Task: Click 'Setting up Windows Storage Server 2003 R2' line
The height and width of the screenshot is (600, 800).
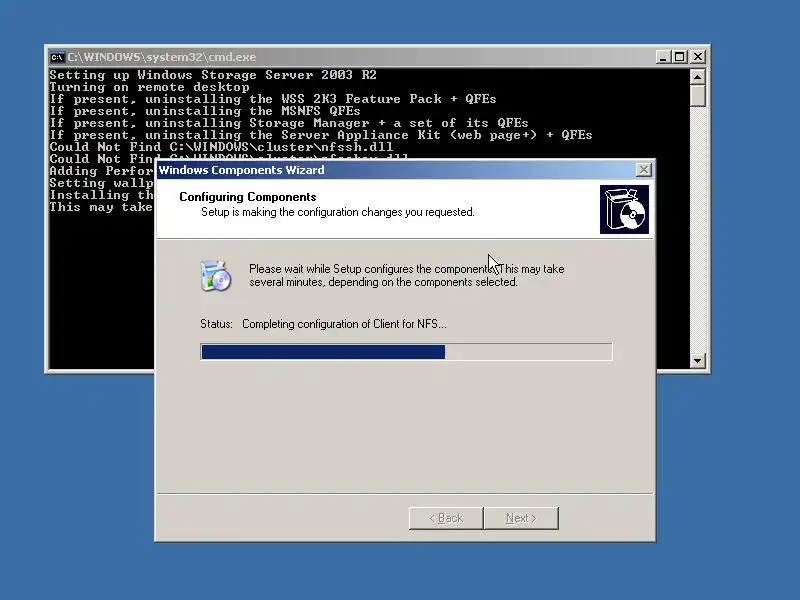Action: [x=213, y=75]
